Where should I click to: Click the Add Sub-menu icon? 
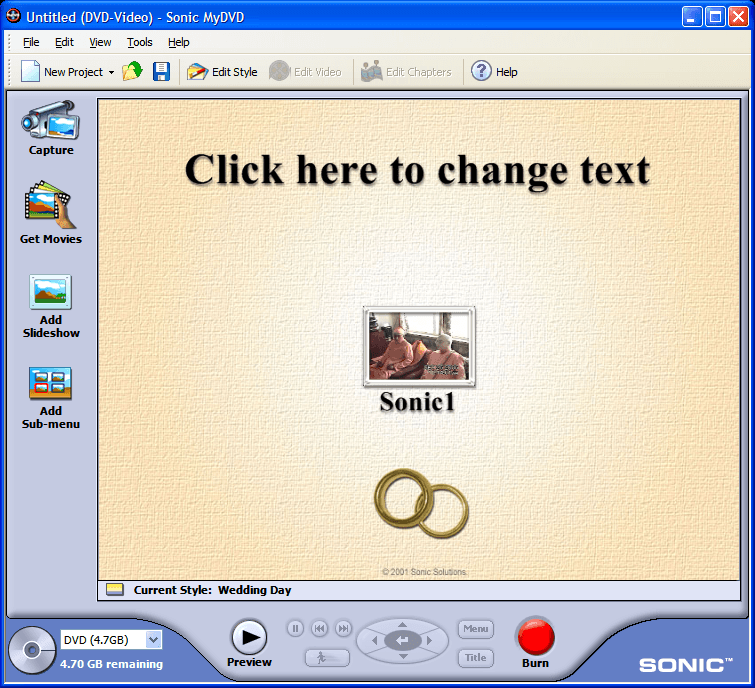pos(51,383)
